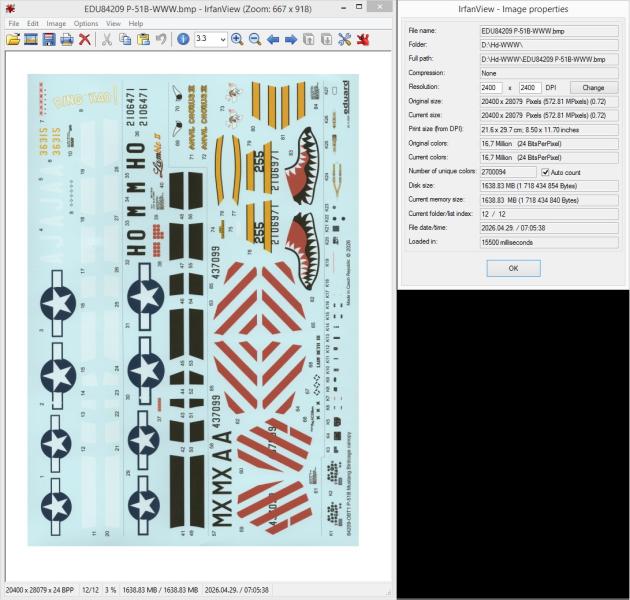This screenshot has width=630, height=600.
Task: Delete file with the red X icon
Action: pyautogui.click(x=84, y=39)
